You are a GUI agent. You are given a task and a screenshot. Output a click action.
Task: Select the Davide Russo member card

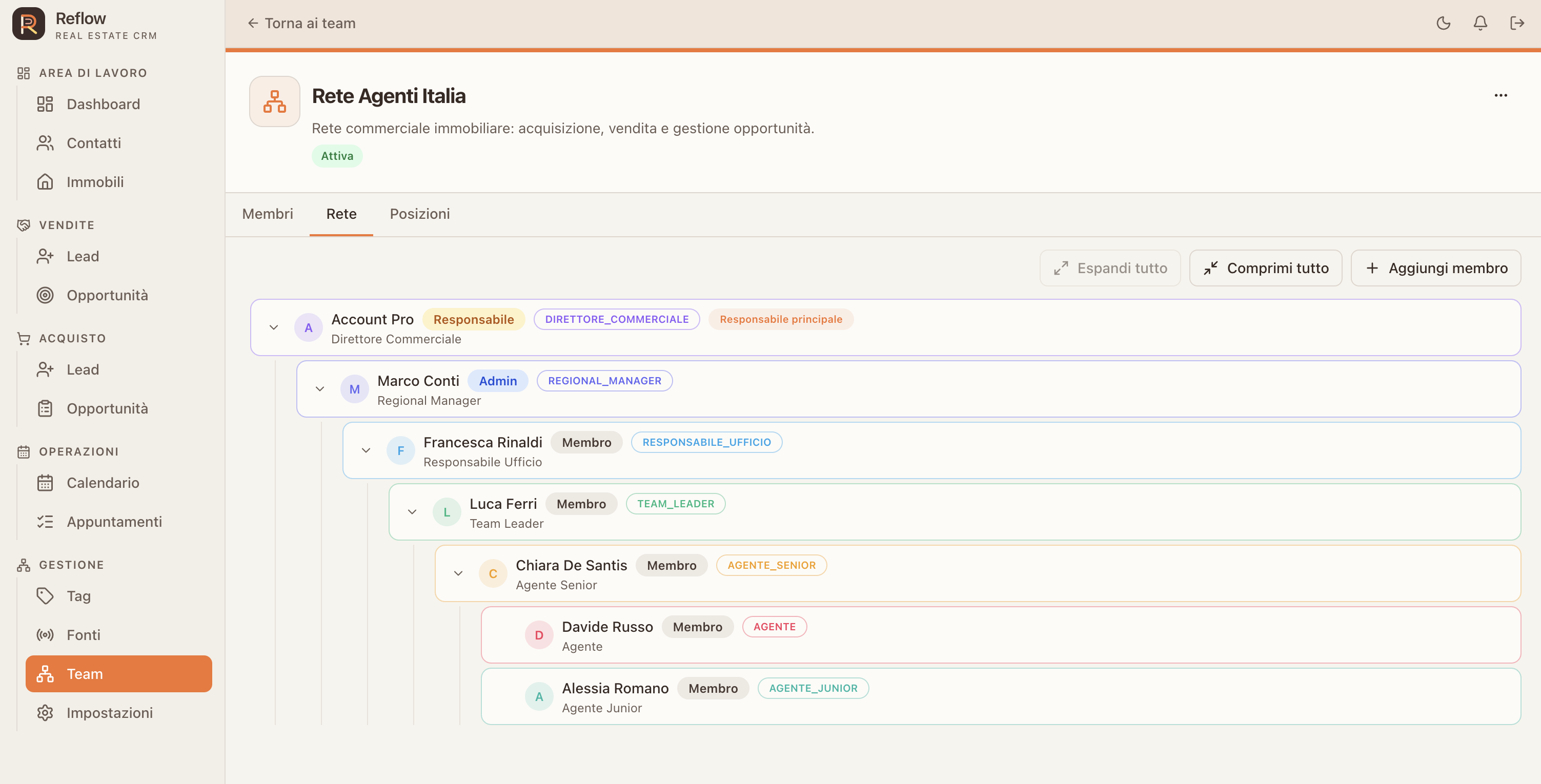[x=1000, y=635]
